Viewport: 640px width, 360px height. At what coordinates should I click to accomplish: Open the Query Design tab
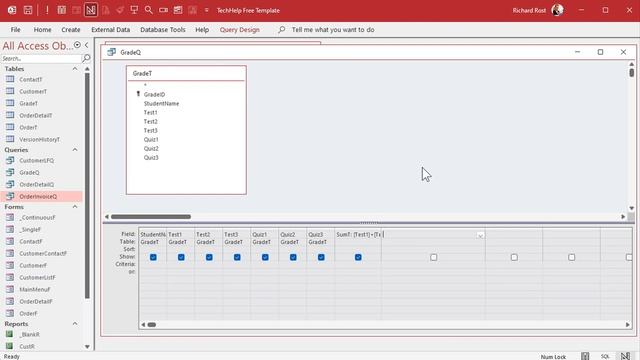[240, 30]
